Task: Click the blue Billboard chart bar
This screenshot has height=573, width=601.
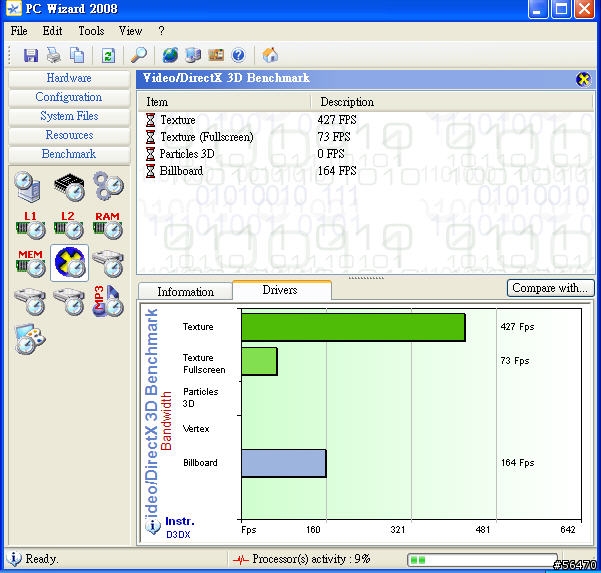Action: tap(284, 463)
